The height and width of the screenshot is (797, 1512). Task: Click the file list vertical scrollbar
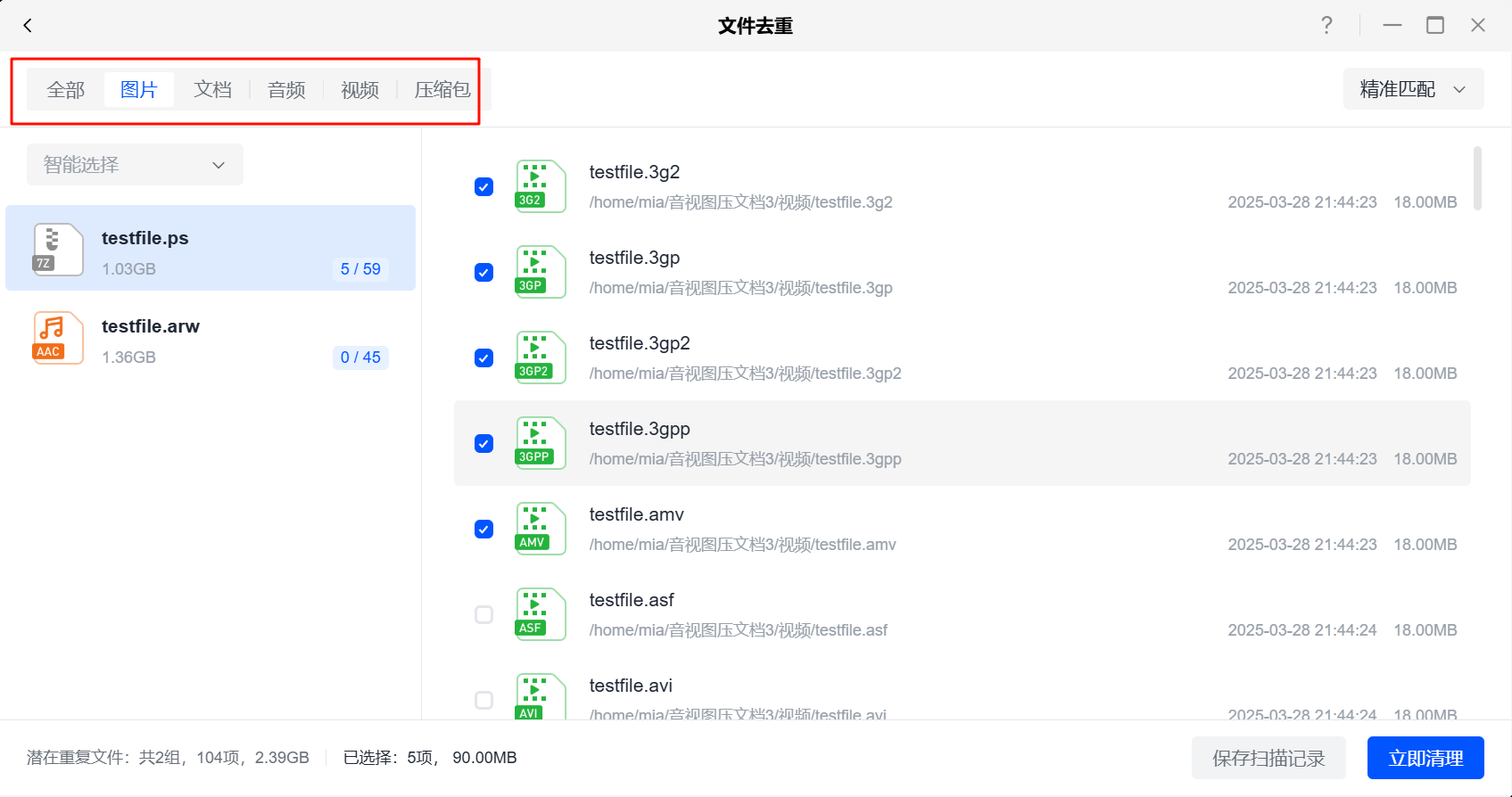[1477, 179]
